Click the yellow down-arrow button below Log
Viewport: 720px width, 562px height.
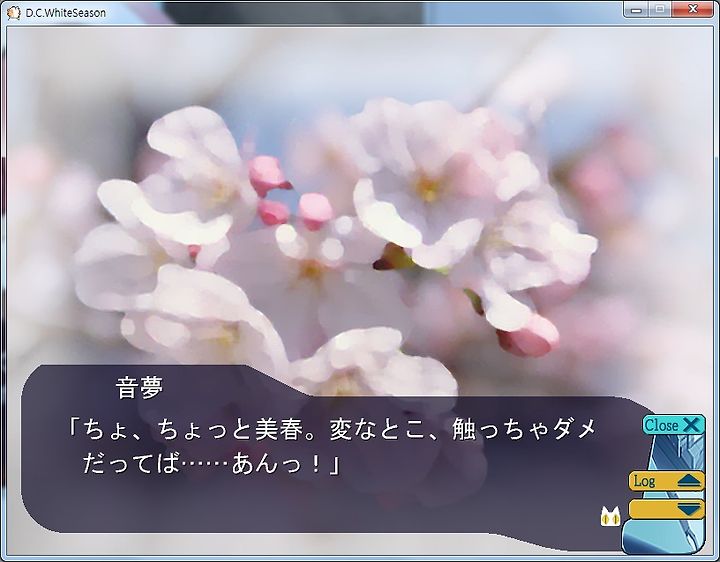[x=667, y=509]
